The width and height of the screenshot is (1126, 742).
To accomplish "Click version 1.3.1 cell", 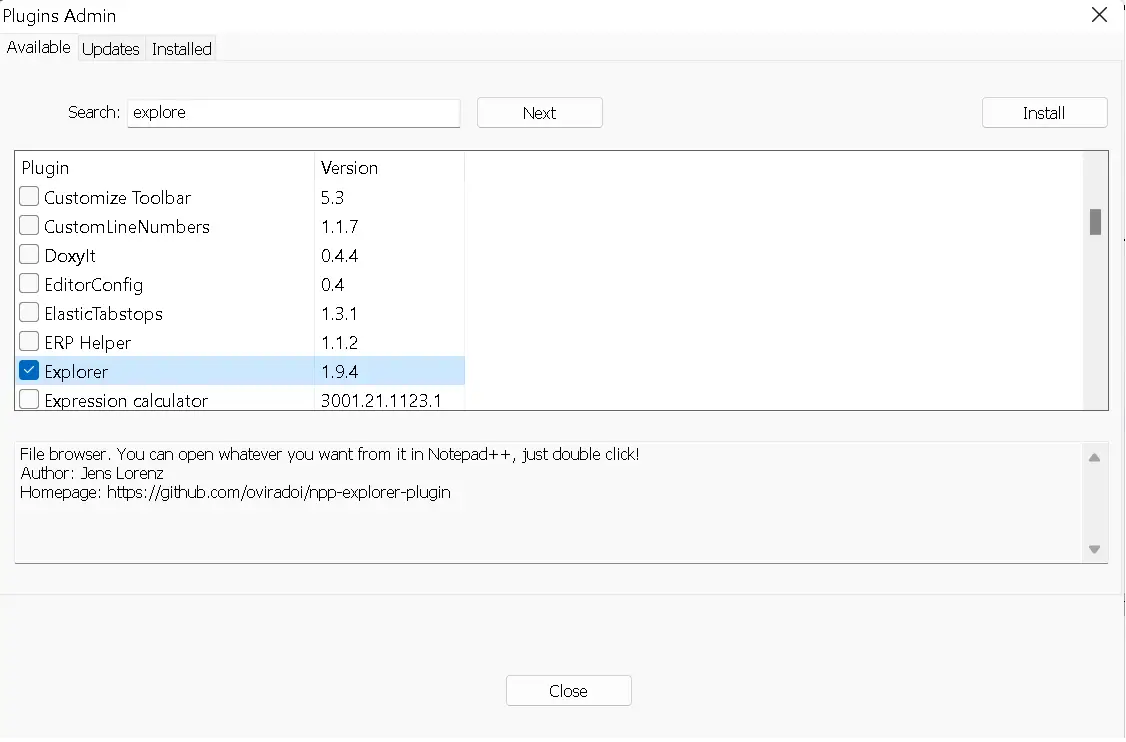I will coord(339,314).
